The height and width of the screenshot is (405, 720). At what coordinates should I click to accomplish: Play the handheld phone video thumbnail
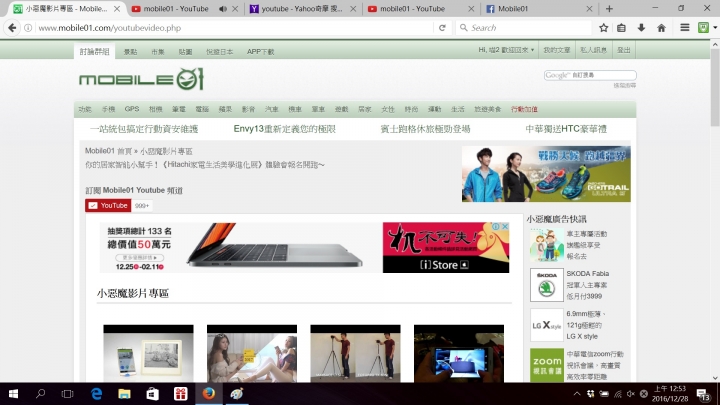coord(459,354)
